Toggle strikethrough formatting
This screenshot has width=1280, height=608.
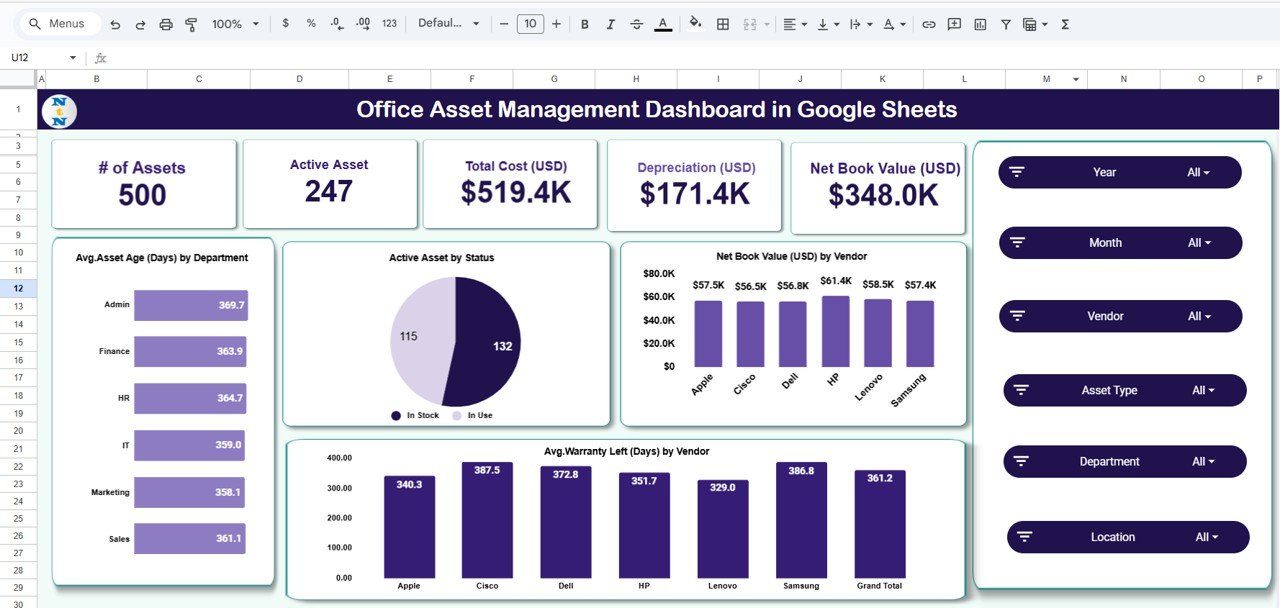[x=637, y=24]
